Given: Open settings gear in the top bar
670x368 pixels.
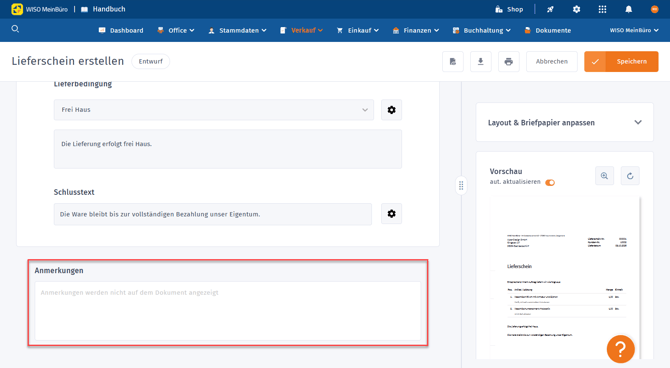Looking at the screenshot, I should click(x=576, y=9).
